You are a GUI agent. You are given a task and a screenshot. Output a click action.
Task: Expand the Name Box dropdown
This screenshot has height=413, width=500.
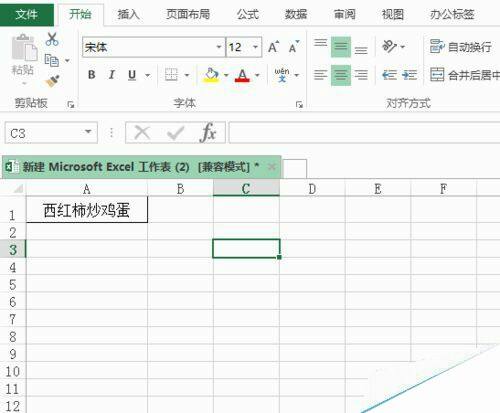point(88,132)
